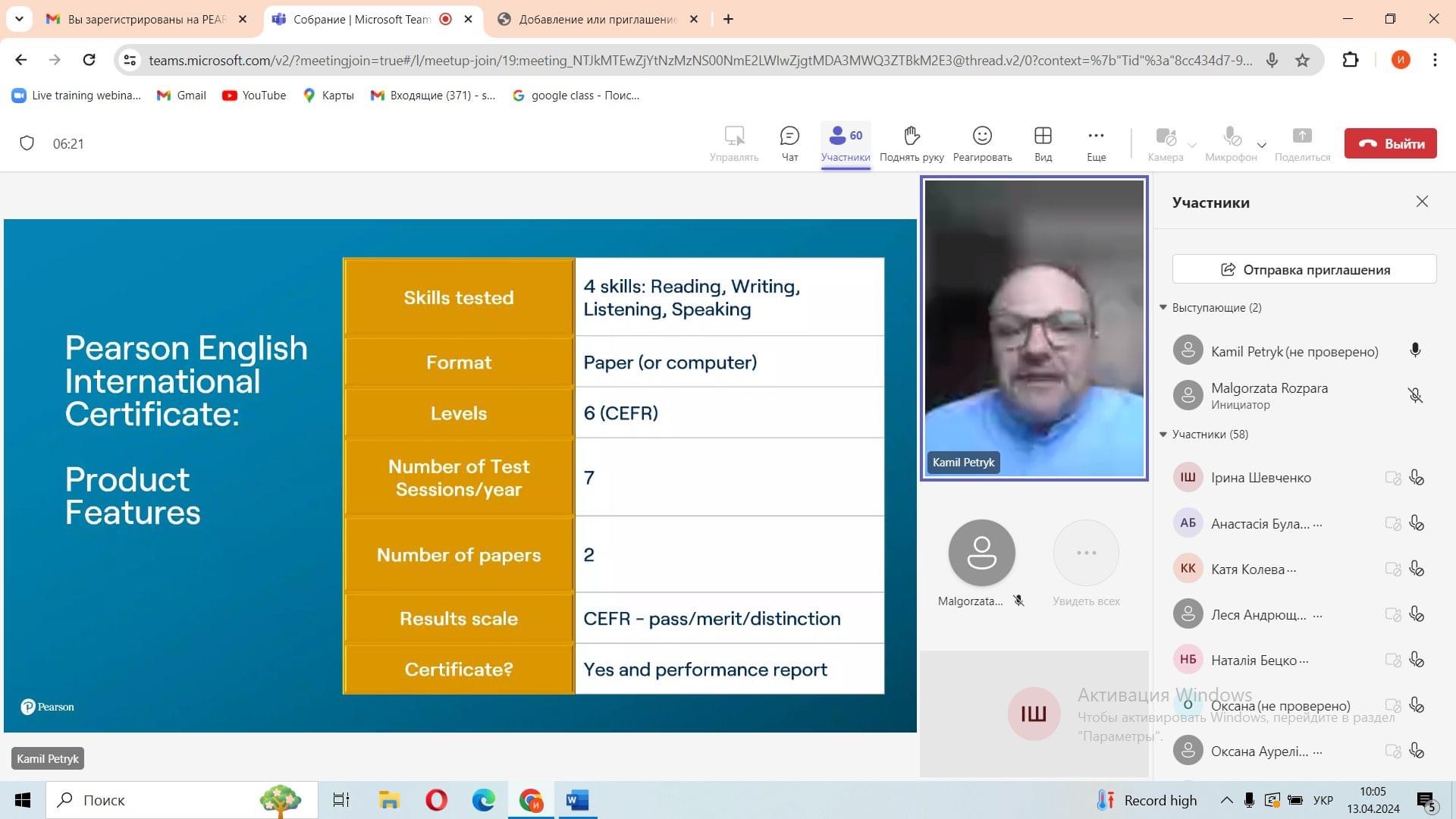Select the ІШ avatar tile
Image resolution: width=1456 pixels, height=819 pixels.
pos(1033,714)
